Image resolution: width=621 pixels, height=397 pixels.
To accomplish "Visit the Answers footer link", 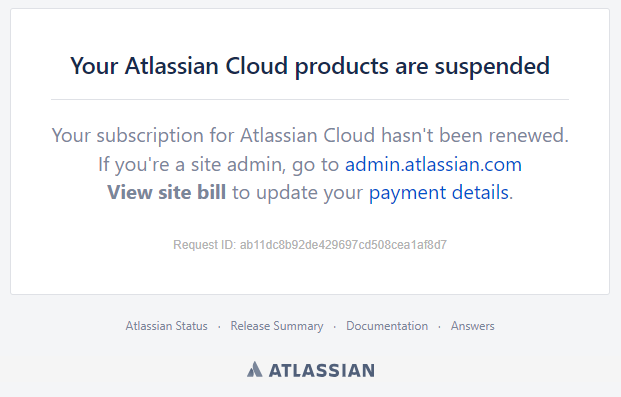I will 472,326.
